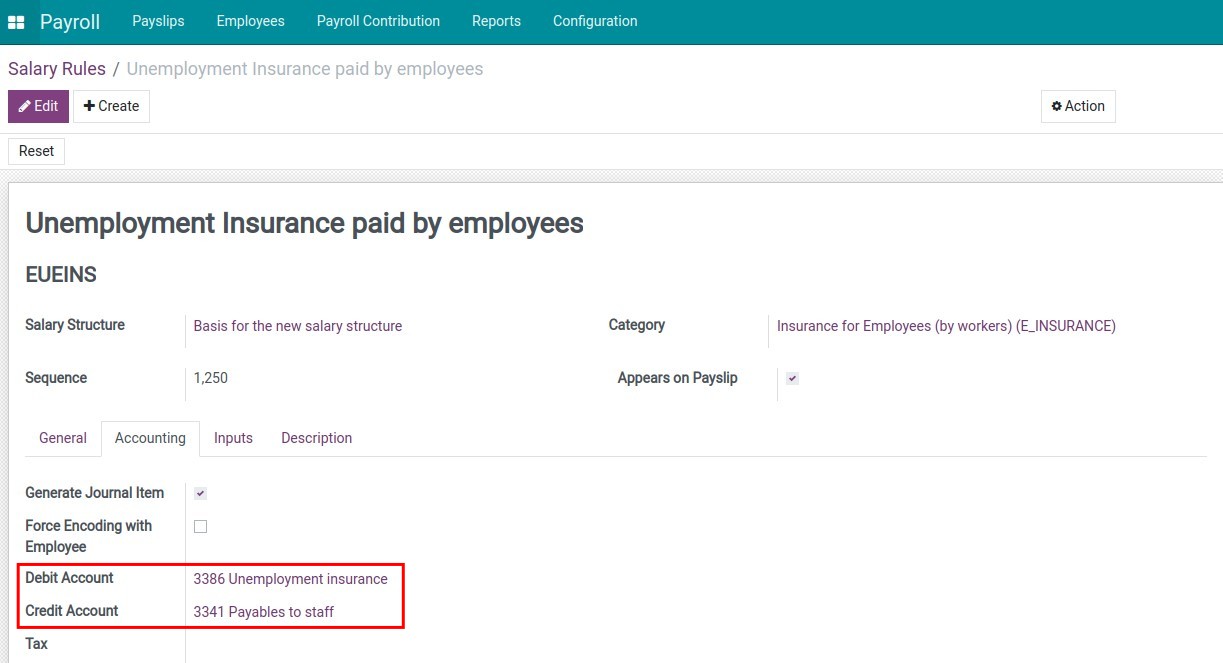The image size is (1223, 663).
Task: Select the Accounting tab
Action: click(x=150, y=438)
